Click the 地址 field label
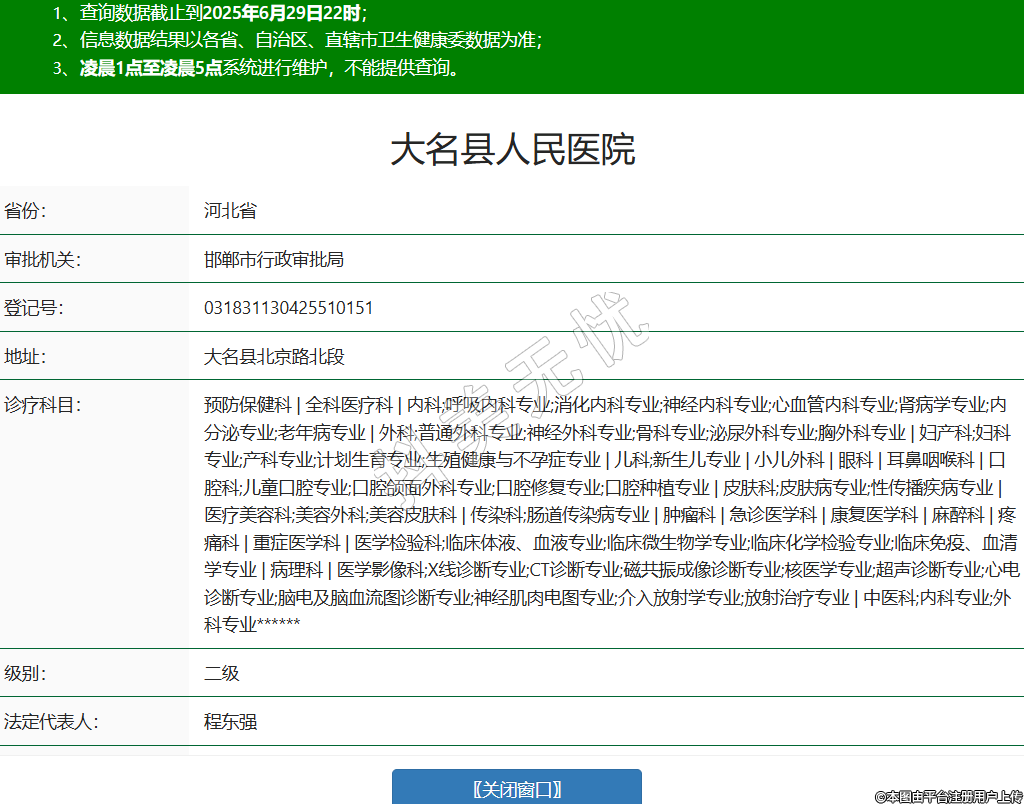 pyautogui.click(x=26, y=356)
